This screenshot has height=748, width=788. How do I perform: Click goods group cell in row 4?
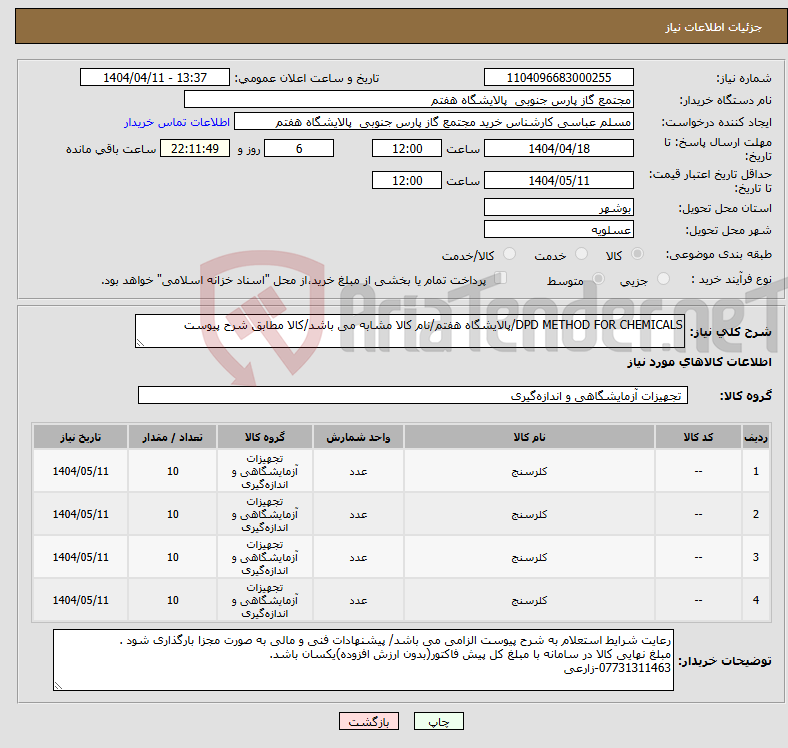click(265, 600)
